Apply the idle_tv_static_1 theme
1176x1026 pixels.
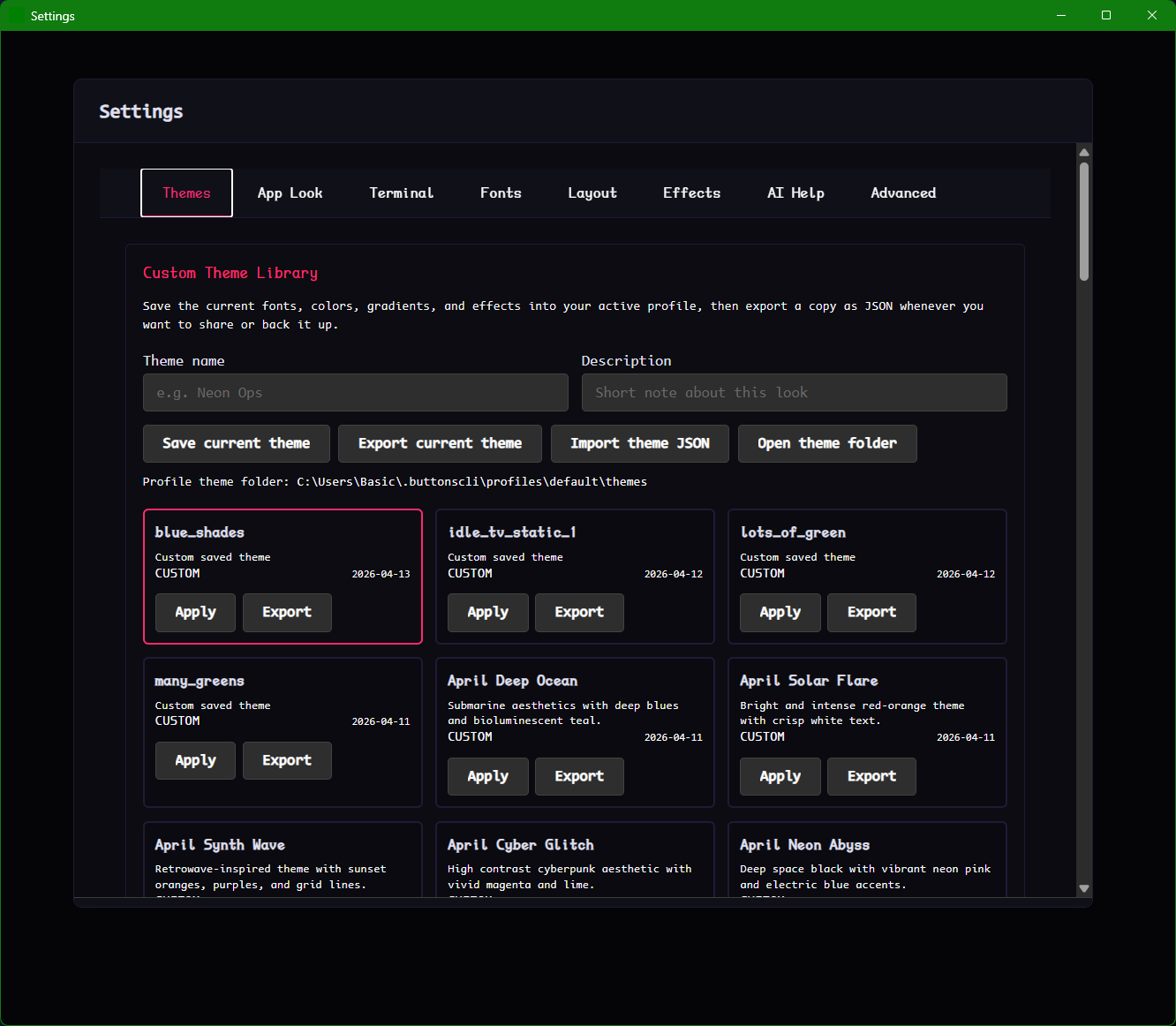click(x=487, y=612)
